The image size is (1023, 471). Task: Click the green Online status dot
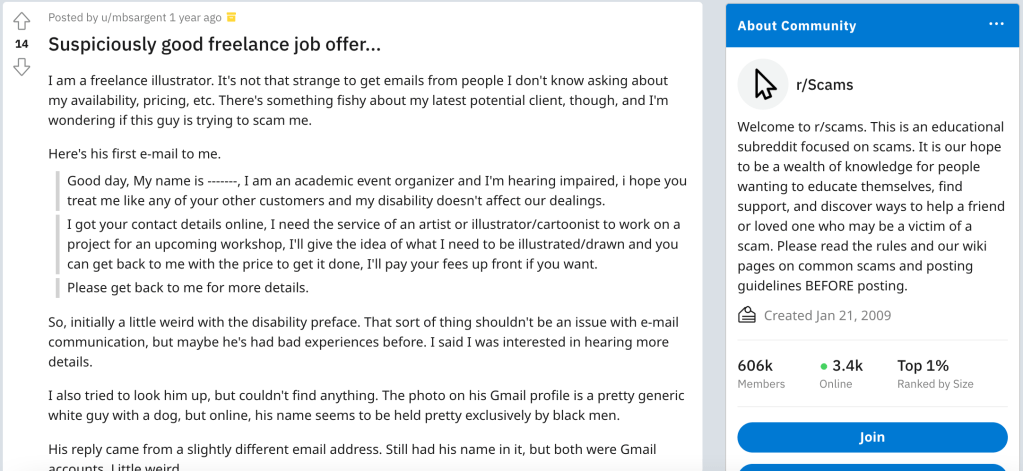pyautogui.click(x=824, y=366)
